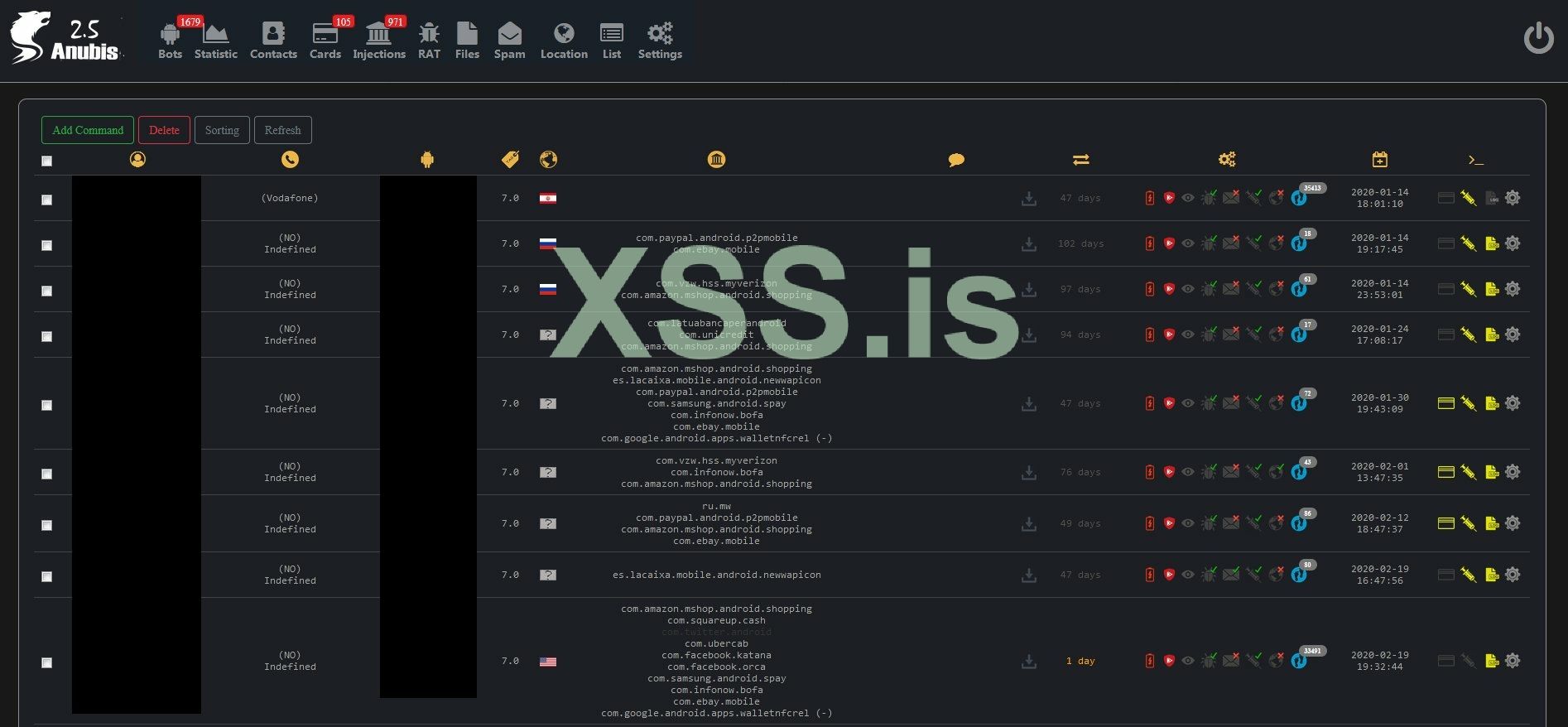Open the gear icon for row 2020-01-14 18:01:10
This screenshot has width=1568, height=727.
[x=1513, y=198]
